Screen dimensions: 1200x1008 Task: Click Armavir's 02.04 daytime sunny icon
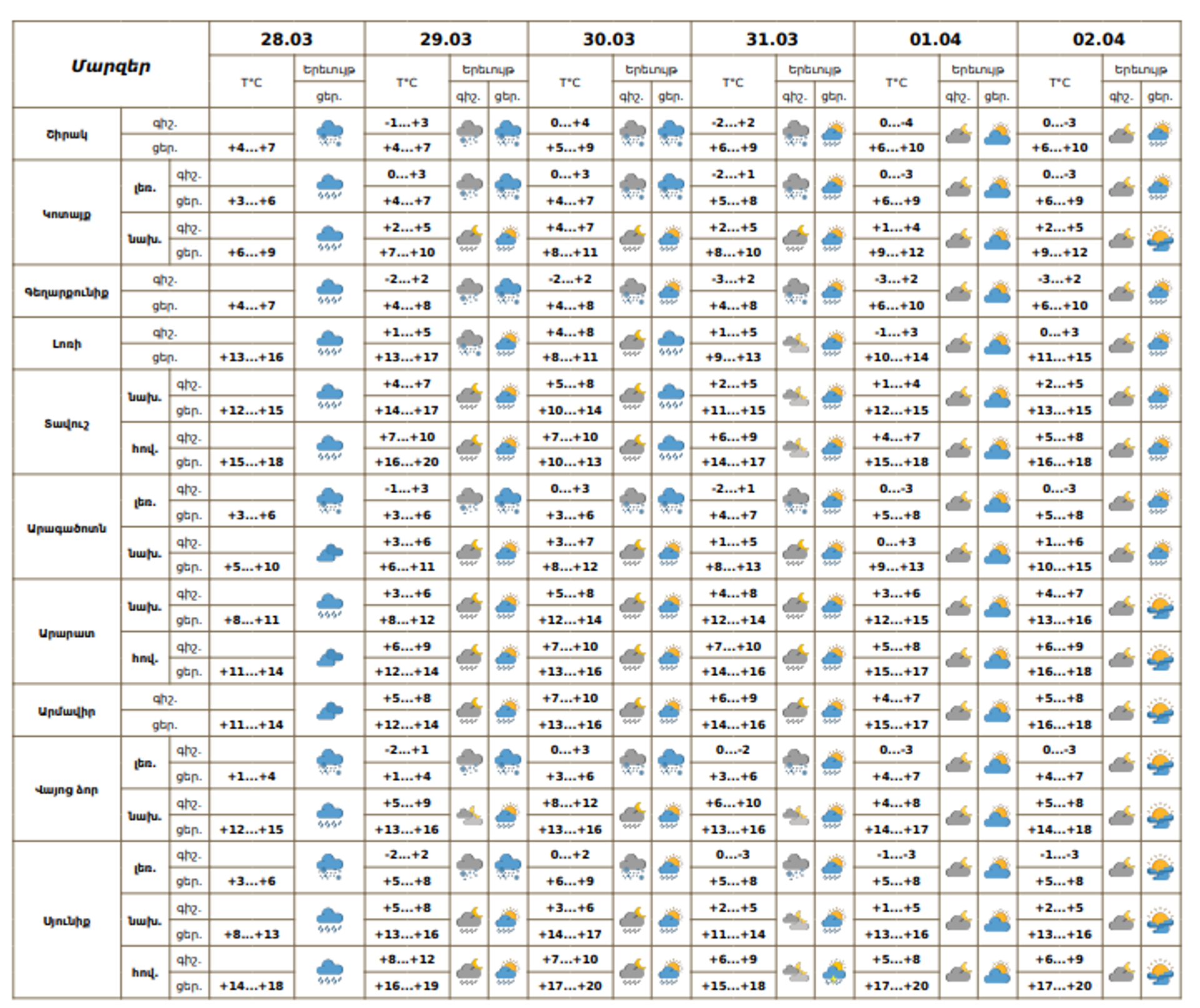[1160, 711]
